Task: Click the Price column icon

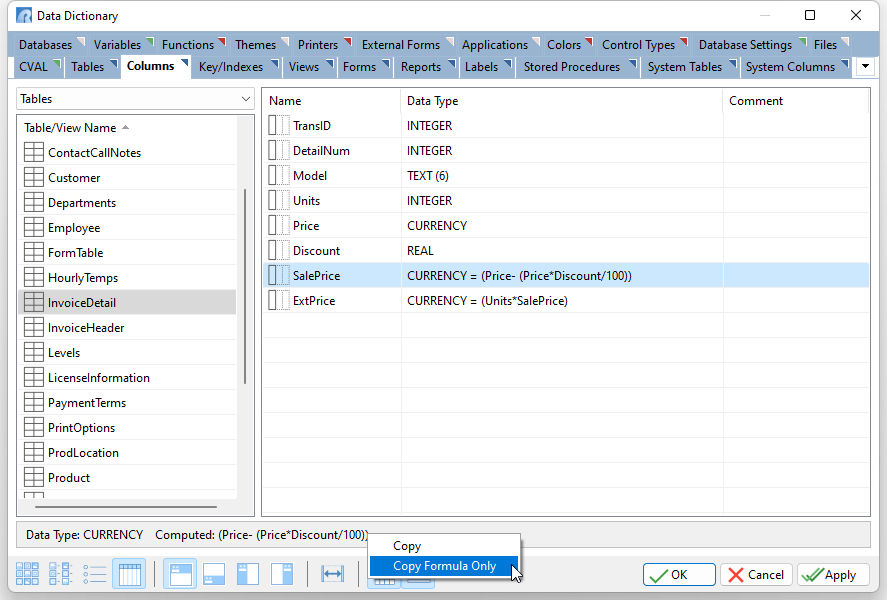Action: coord(278,225)
